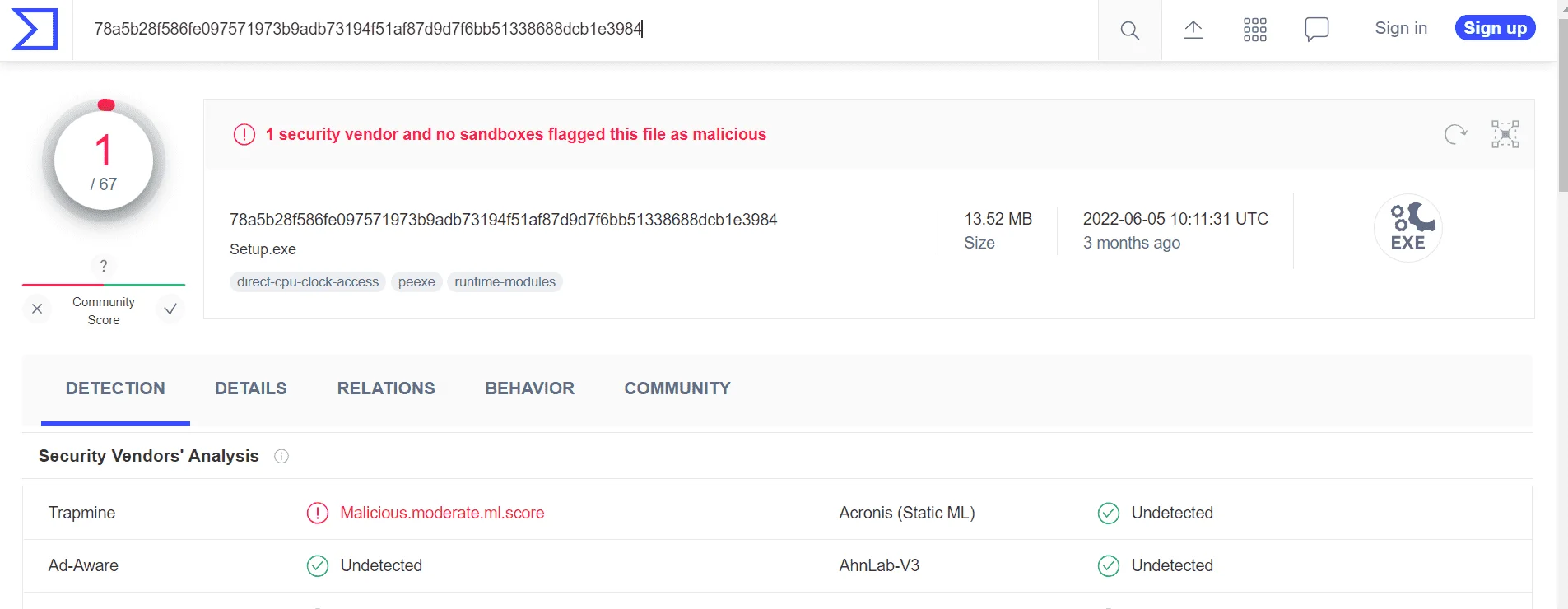1568x609 pixels.
Task: Click the malicious alert icon in banner
Action: pos(244,134)
